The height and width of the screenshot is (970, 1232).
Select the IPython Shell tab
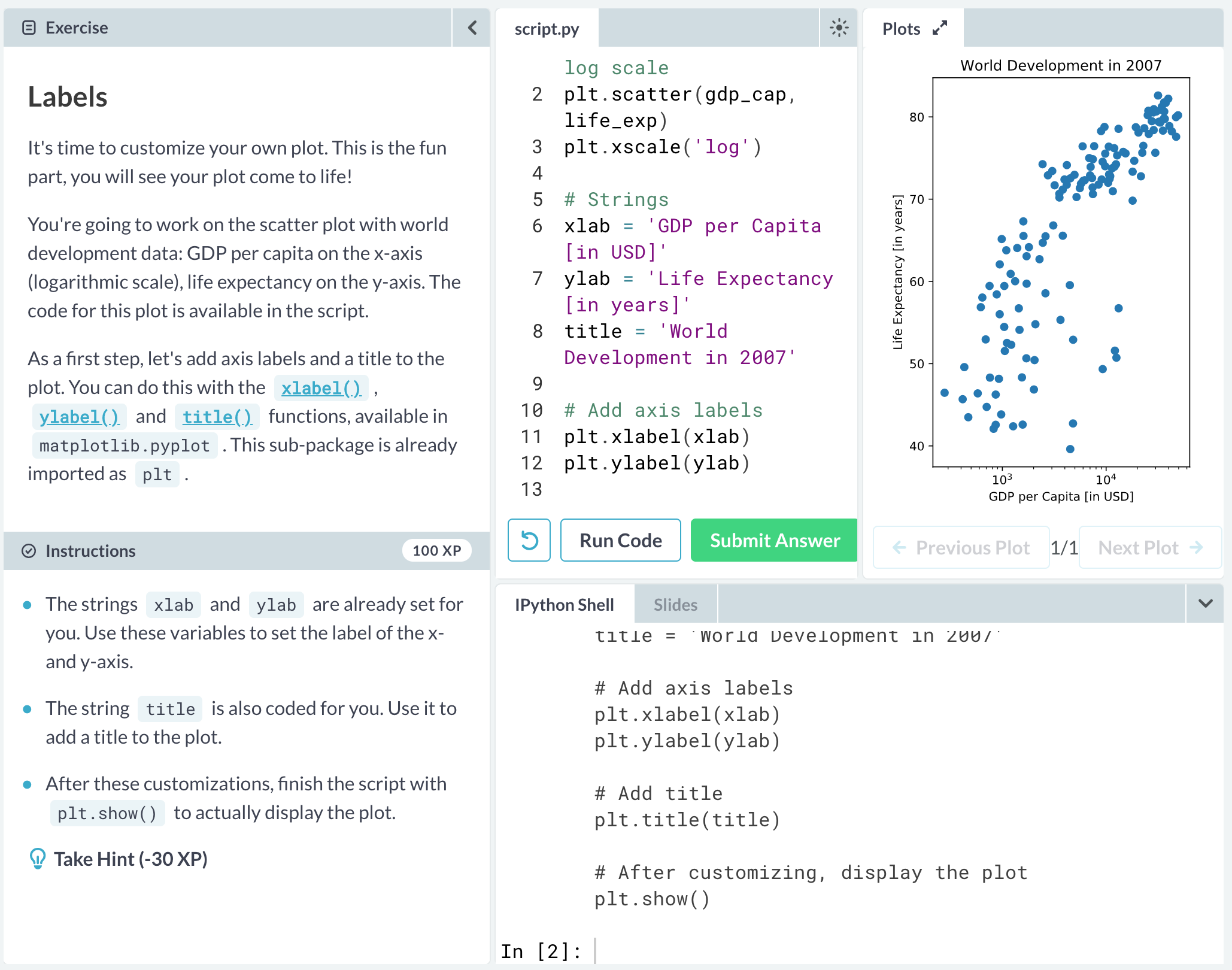564,605
